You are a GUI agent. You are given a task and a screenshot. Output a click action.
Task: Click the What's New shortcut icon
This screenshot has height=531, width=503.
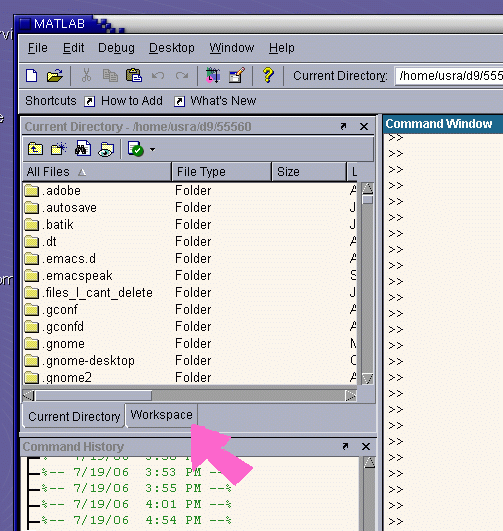[179, 101]
